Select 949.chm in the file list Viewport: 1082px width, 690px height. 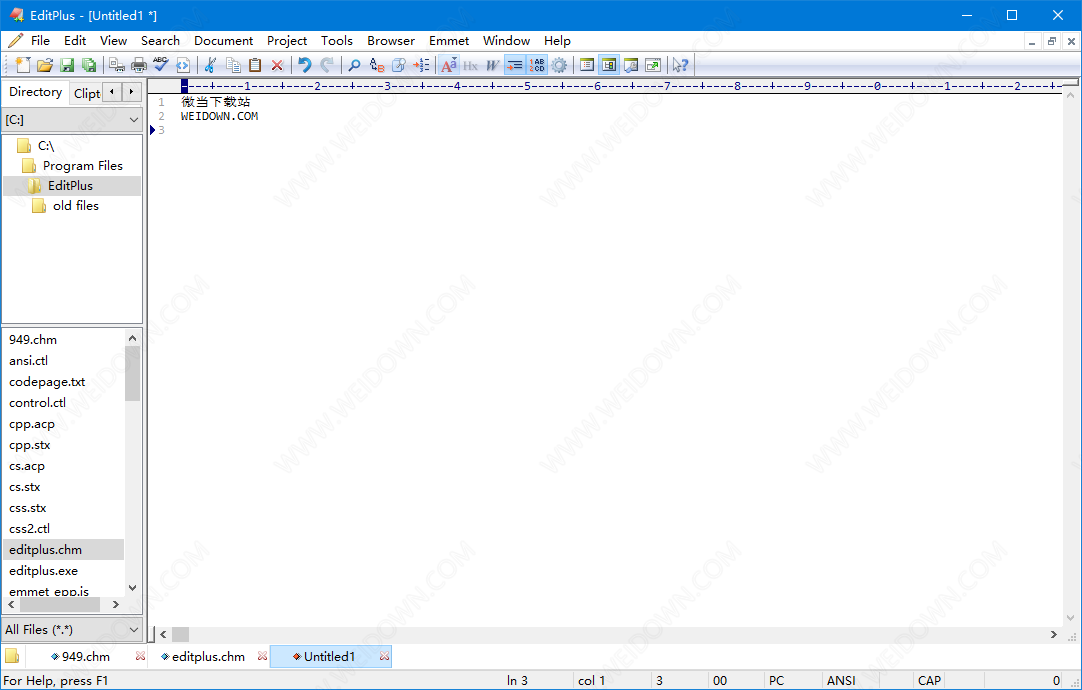pyautogui.click(x=33, y=339)
